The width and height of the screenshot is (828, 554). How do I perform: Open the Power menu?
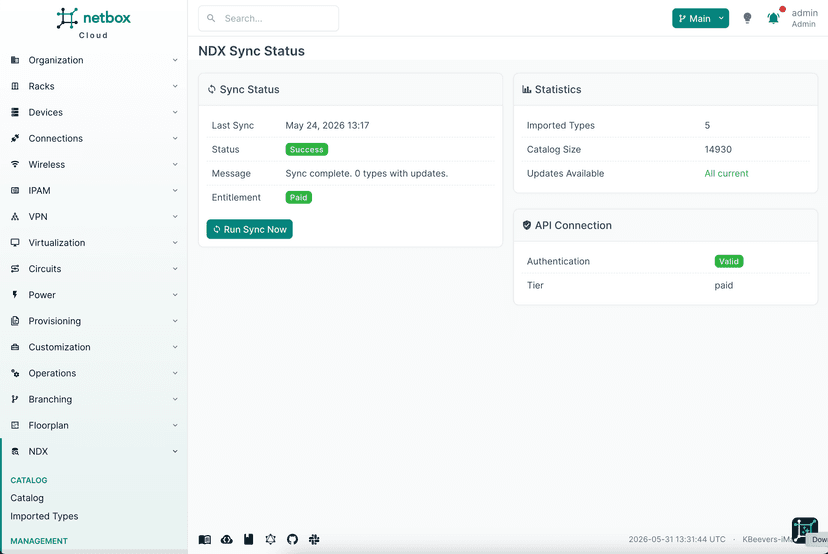click(94, 295)
